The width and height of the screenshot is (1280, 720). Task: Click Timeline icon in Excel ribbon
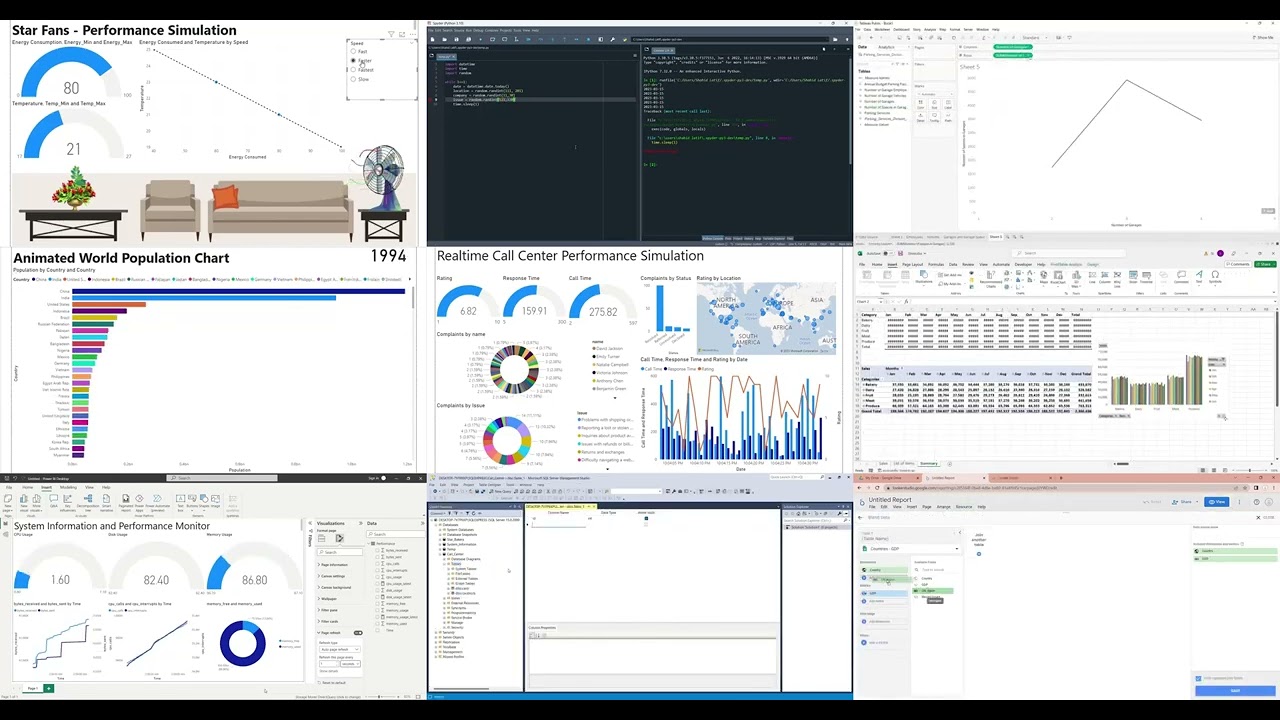coord(1146,278)
